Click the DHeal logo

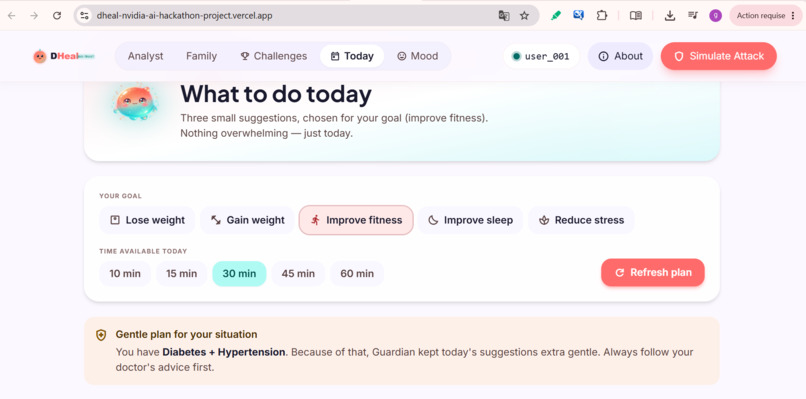(64, 56)
